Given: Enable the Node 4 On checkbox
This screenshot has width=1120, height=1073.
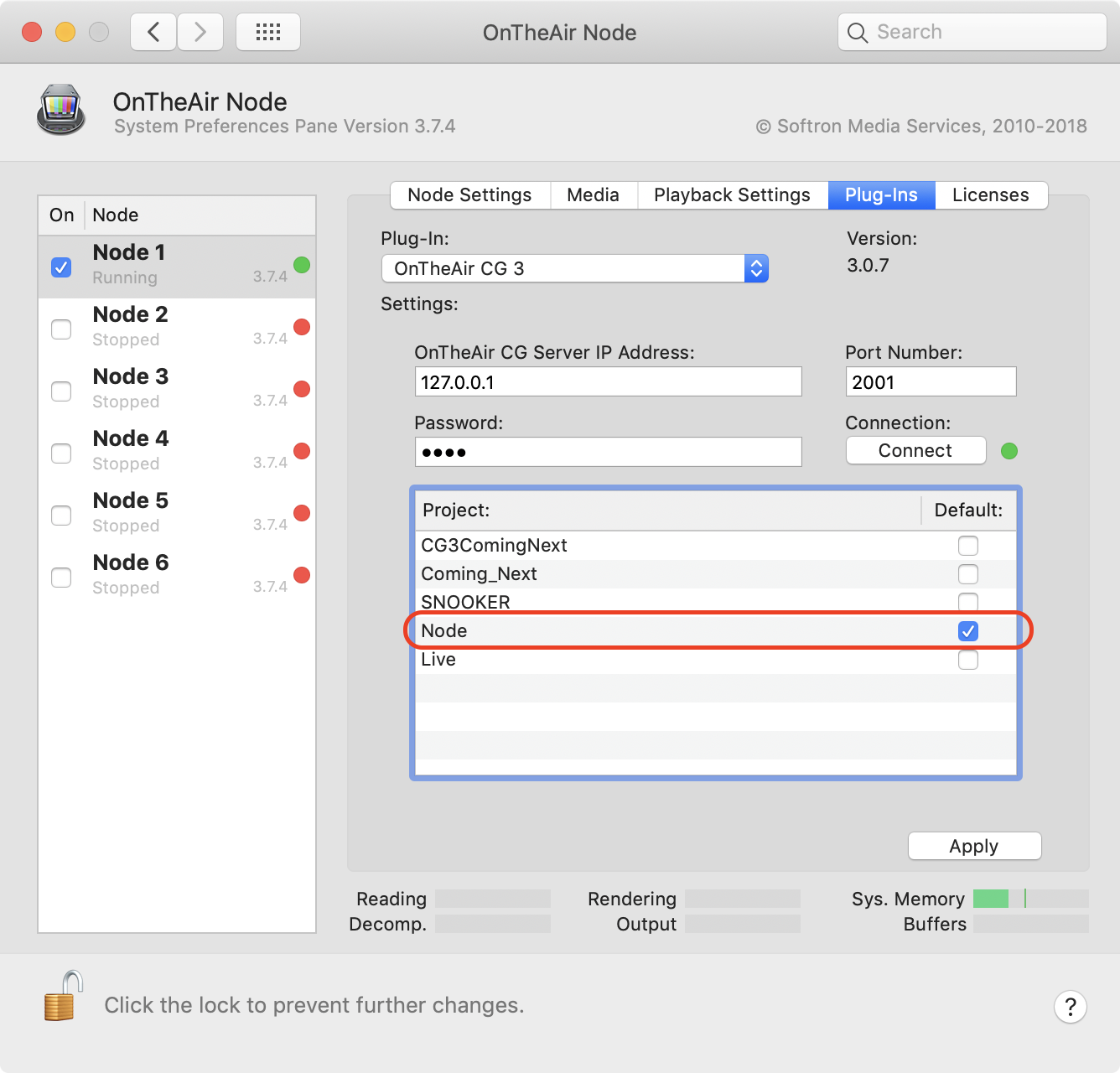Looking at the screenshot, I should (x=61, y=454).
